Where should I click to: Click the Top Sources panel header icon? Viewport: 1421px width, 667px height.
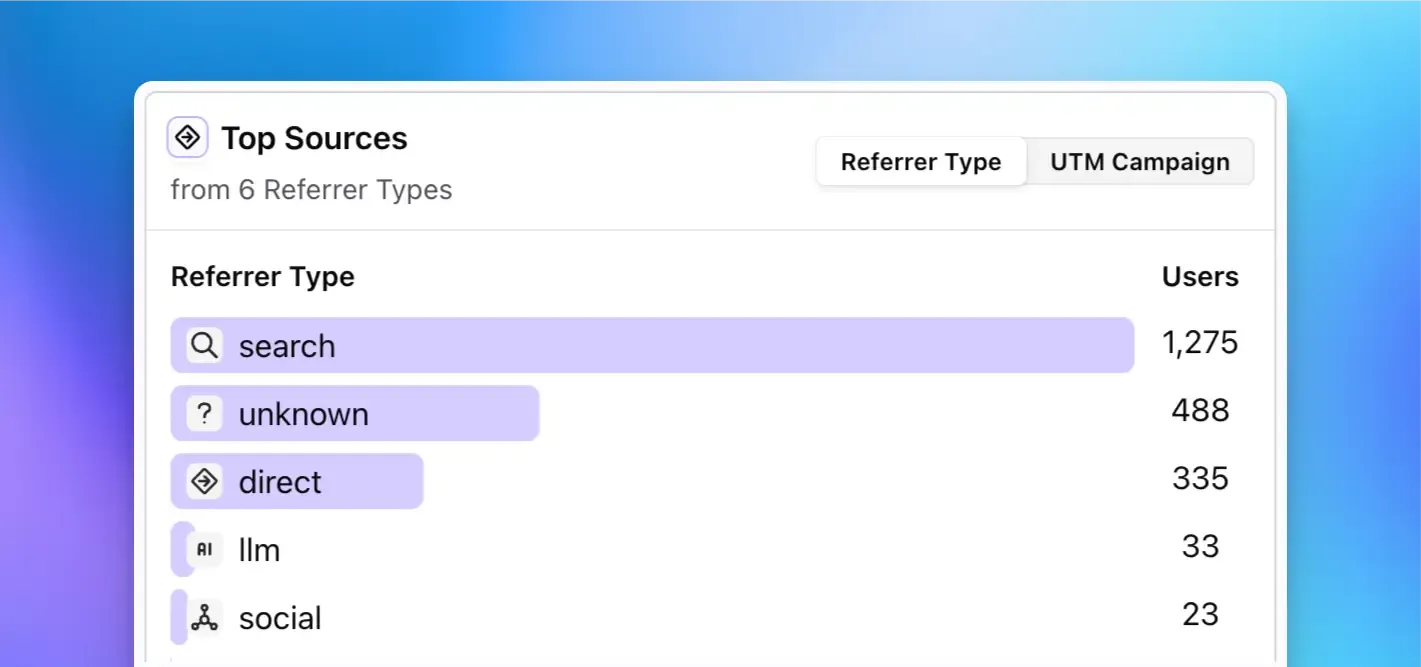(187, 137)
